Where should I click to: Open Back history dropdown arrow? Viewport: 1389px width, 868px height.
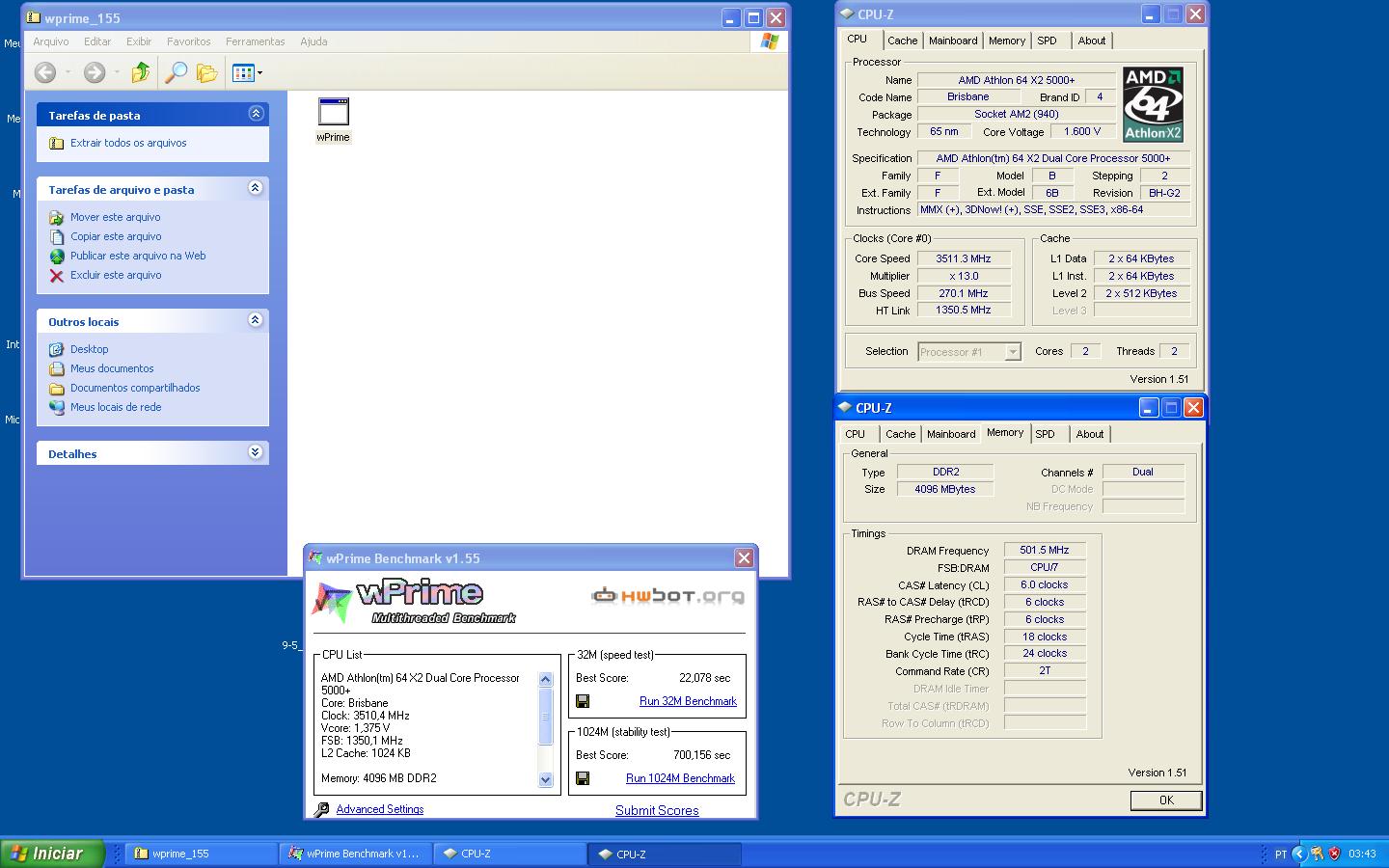[x=68, y=72]
